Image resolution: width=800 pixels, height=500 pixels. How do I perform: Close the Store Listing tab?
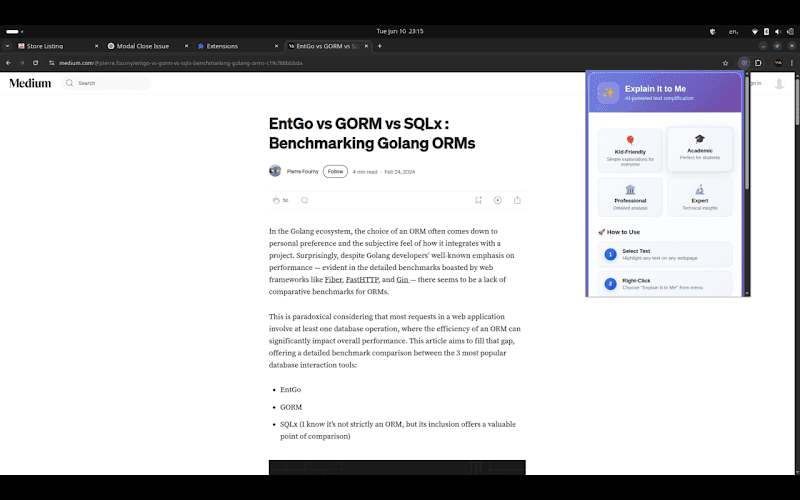point(96,46)
